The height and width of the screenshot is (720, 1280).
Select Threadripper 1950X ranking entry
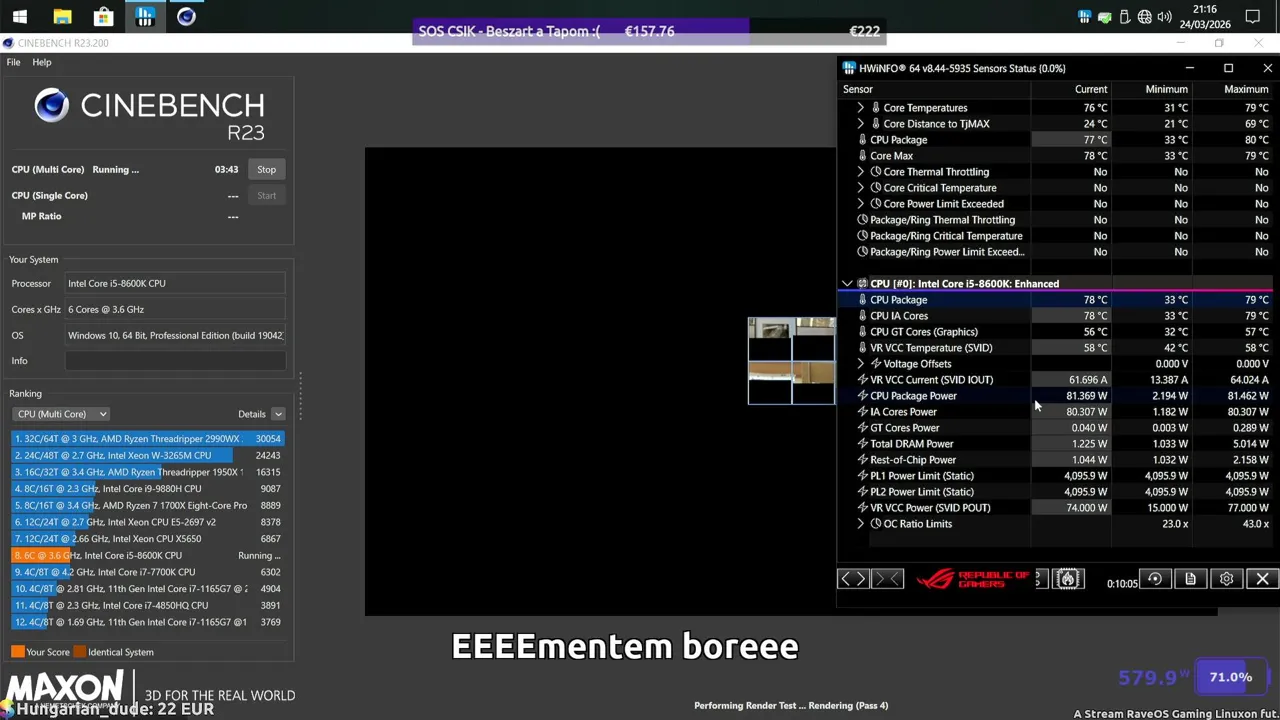pyautogui.click(x=148, y=472)
